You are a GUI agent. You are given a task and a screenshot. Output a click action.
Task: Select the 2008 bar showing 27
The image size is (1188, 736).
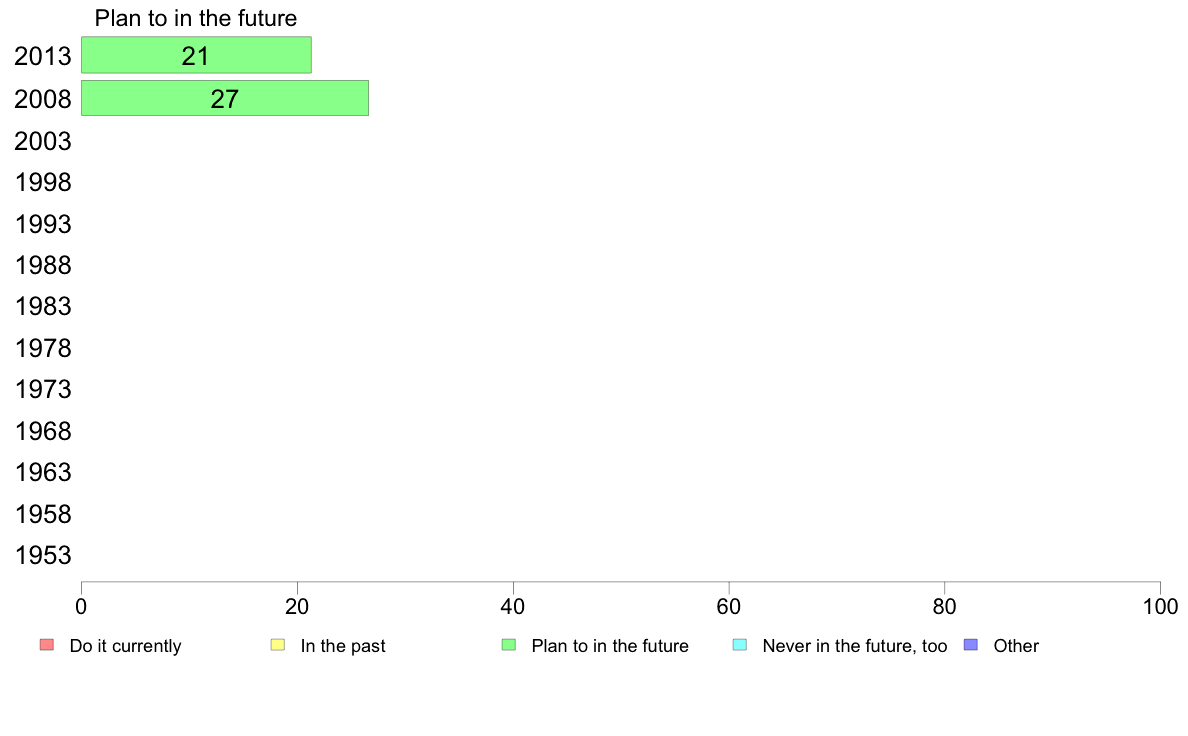pos(225,99)
